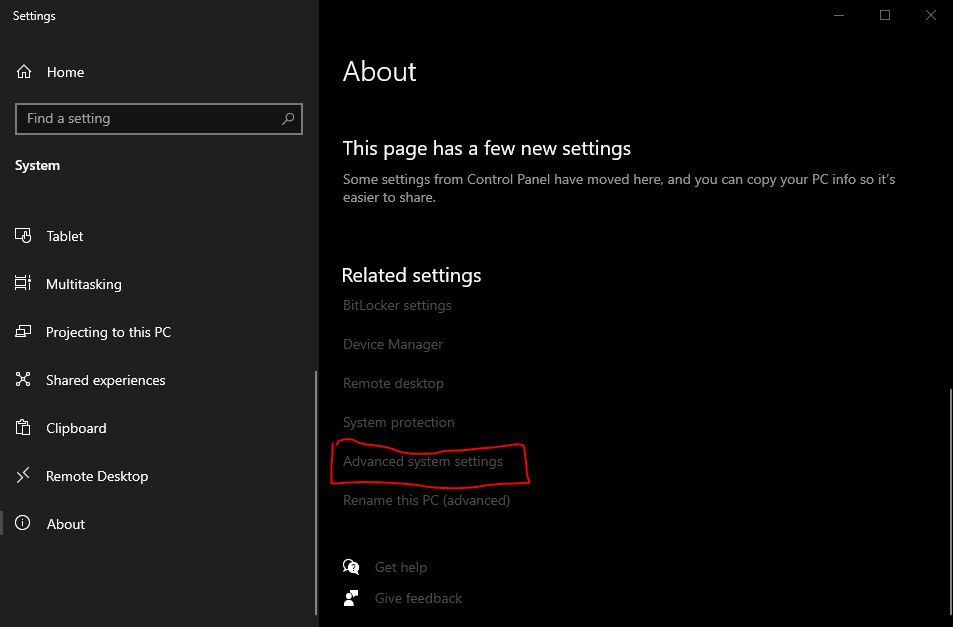The width and height of the screenshot is (953, 627).
Task: Open Shared experiences using its icon
Action: pos(24,380)
